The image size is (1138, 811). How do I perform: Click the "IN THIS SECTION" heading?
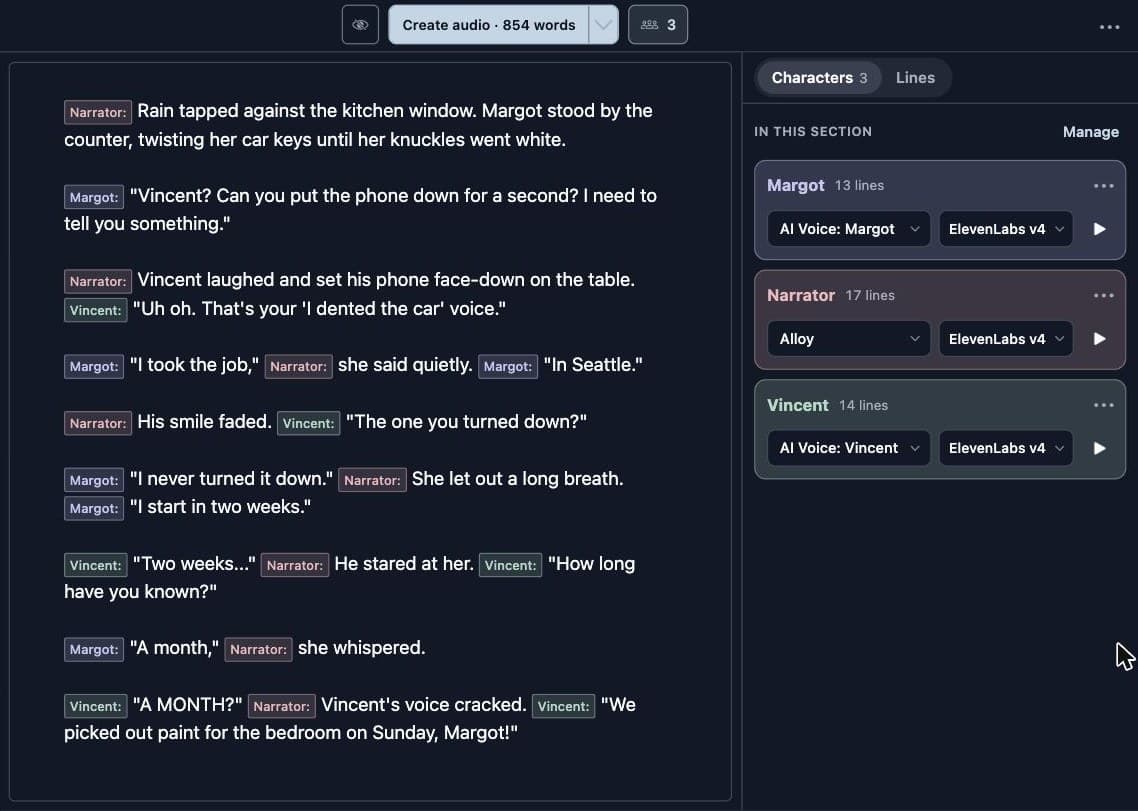[x=813, y=132]
